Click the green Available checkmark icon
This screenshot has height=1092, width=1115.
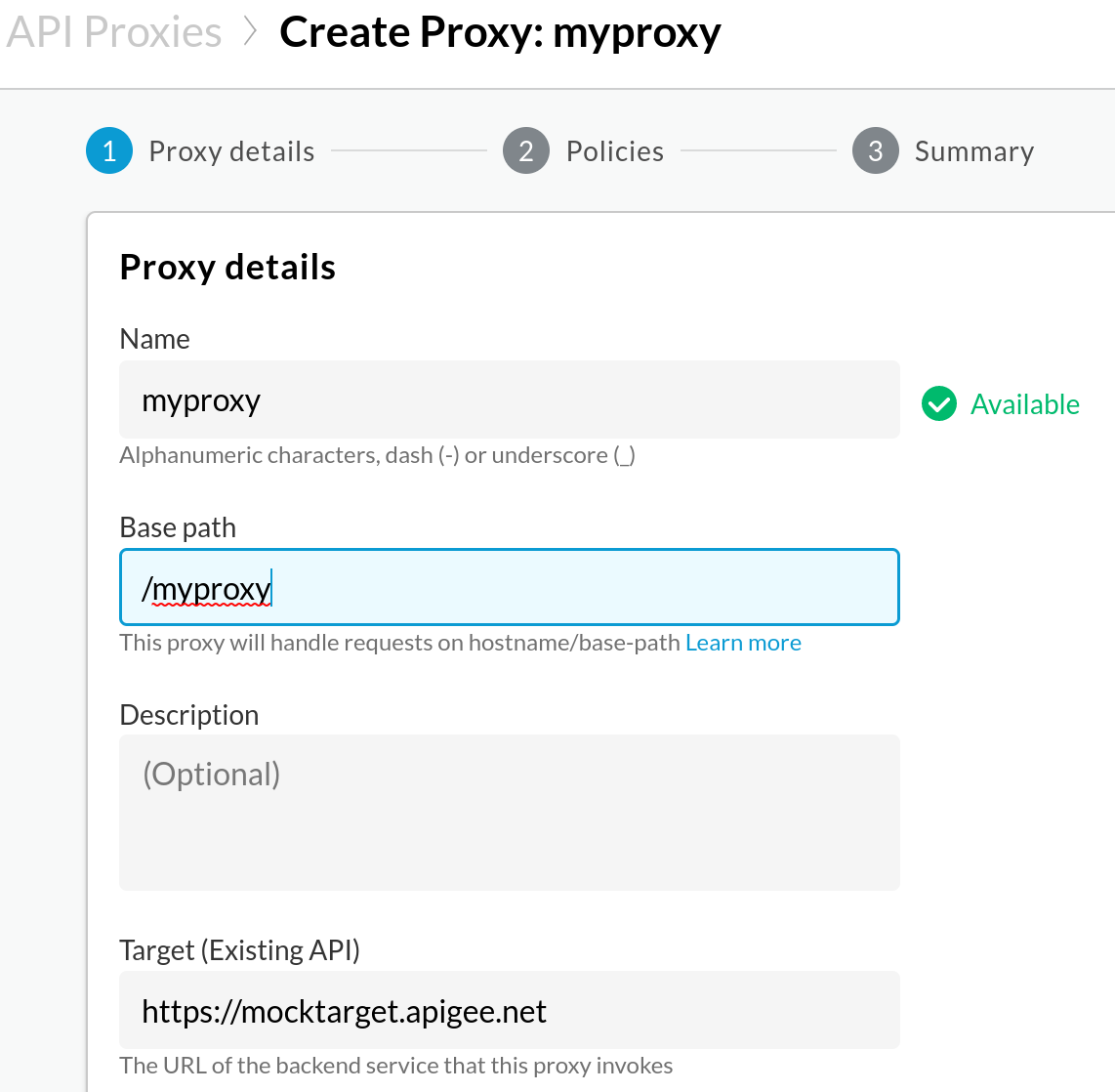pyautogui.click(x=938, y=403)
